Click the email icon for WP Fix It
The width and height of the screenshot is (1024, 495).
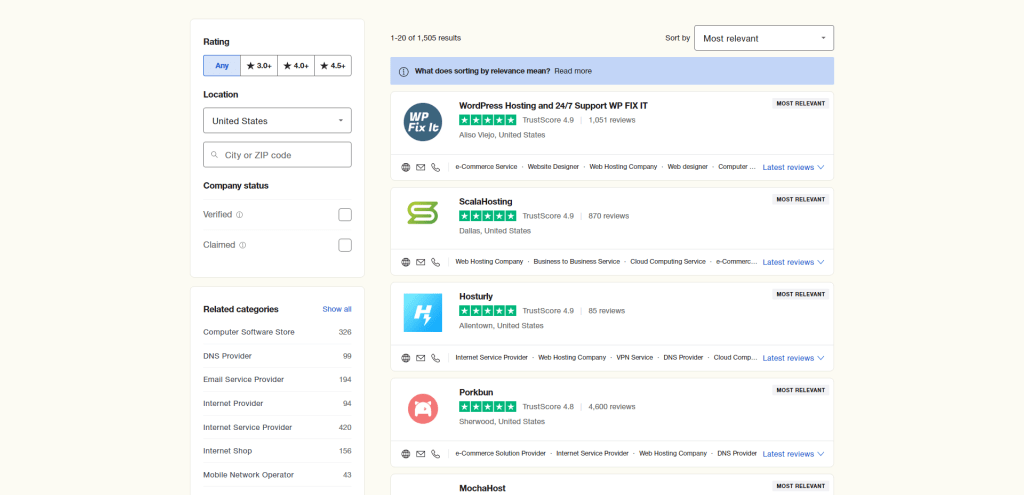pyautogui.click(x=421, y=167)
